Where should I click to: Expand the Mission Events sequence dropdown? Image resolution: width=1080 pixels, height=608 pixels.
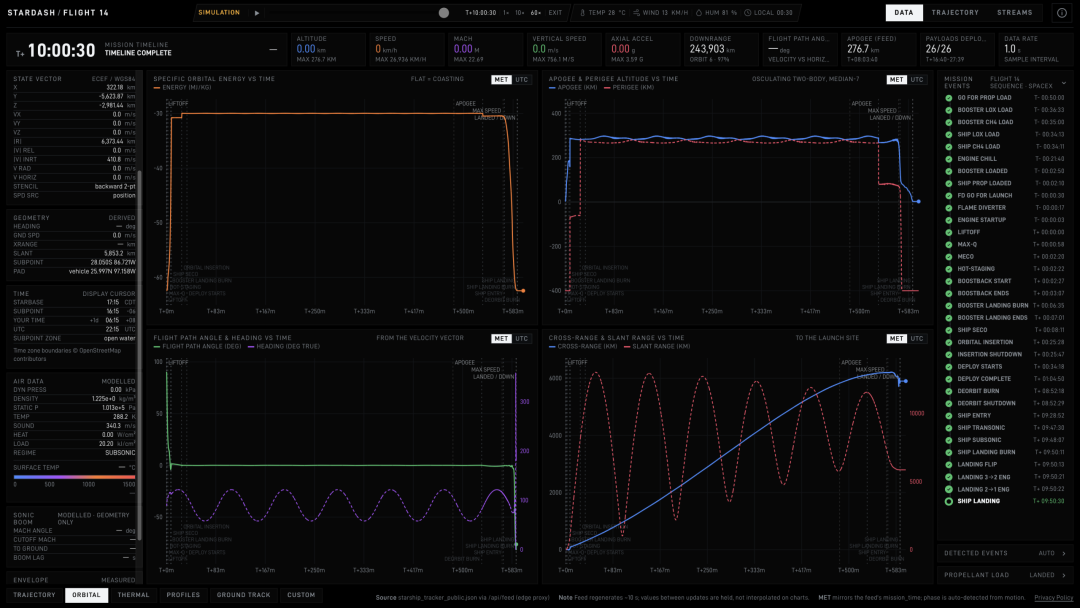[x=1064, y=83]
